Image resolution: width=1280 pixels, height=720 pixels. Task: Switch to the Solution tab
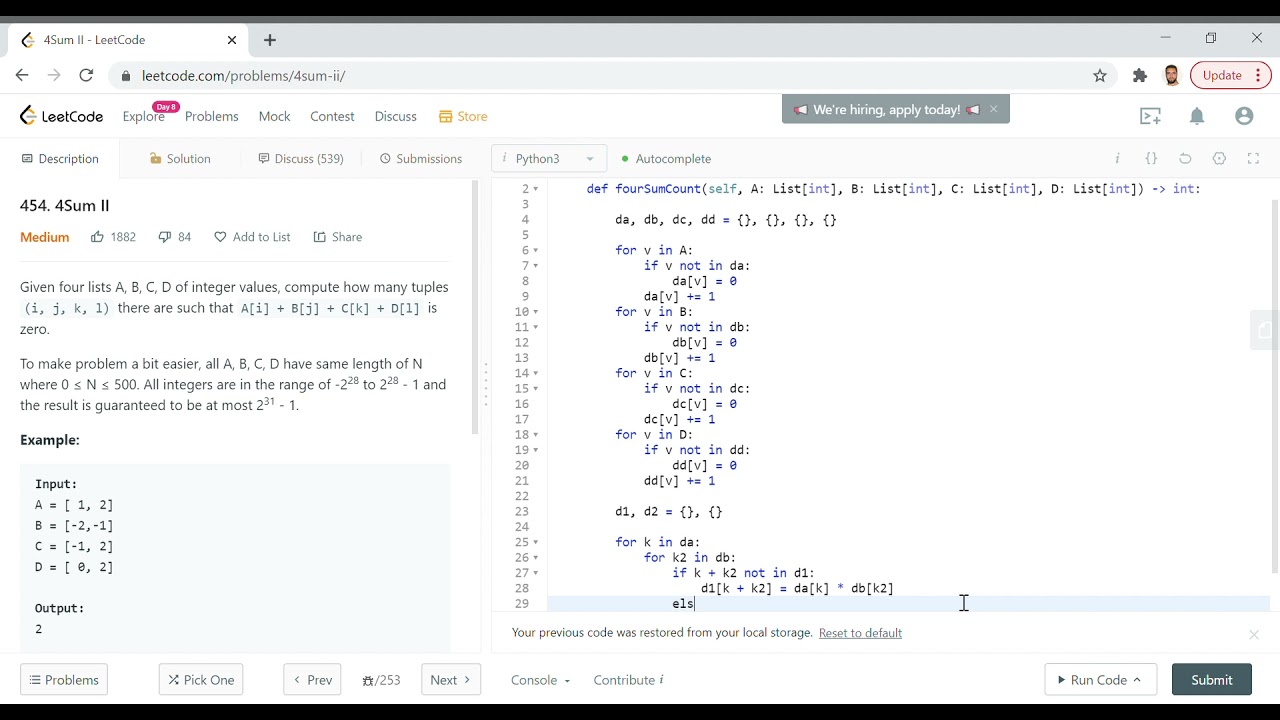[x=180, y=158]
